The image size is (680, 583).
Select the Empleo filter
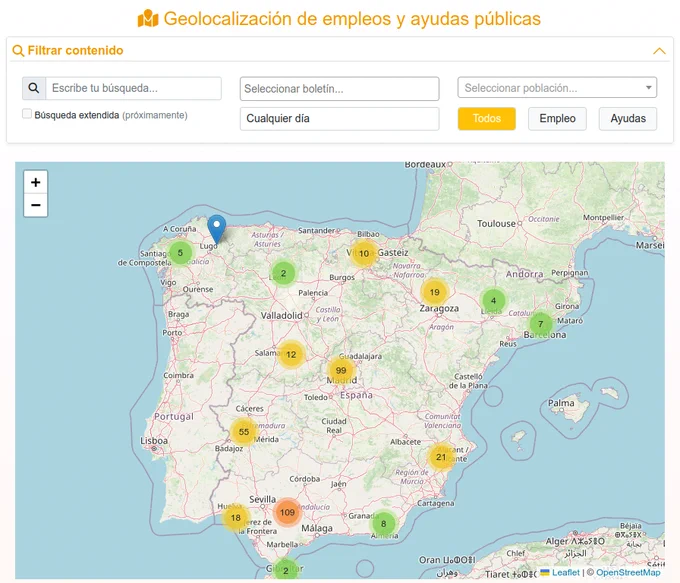pos(557,118)
